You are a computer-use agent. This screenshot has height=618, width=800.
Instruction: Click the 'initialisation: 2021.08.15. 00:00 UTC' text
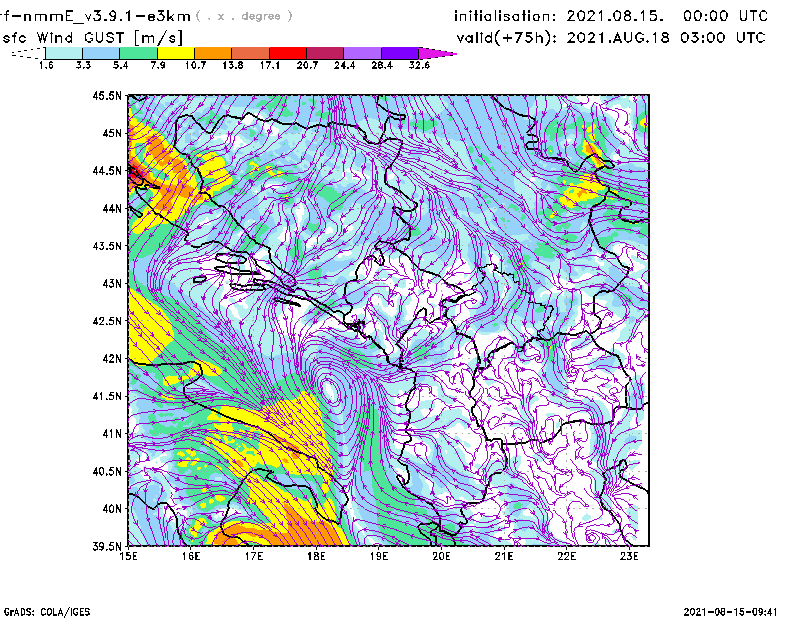(611, 16)
